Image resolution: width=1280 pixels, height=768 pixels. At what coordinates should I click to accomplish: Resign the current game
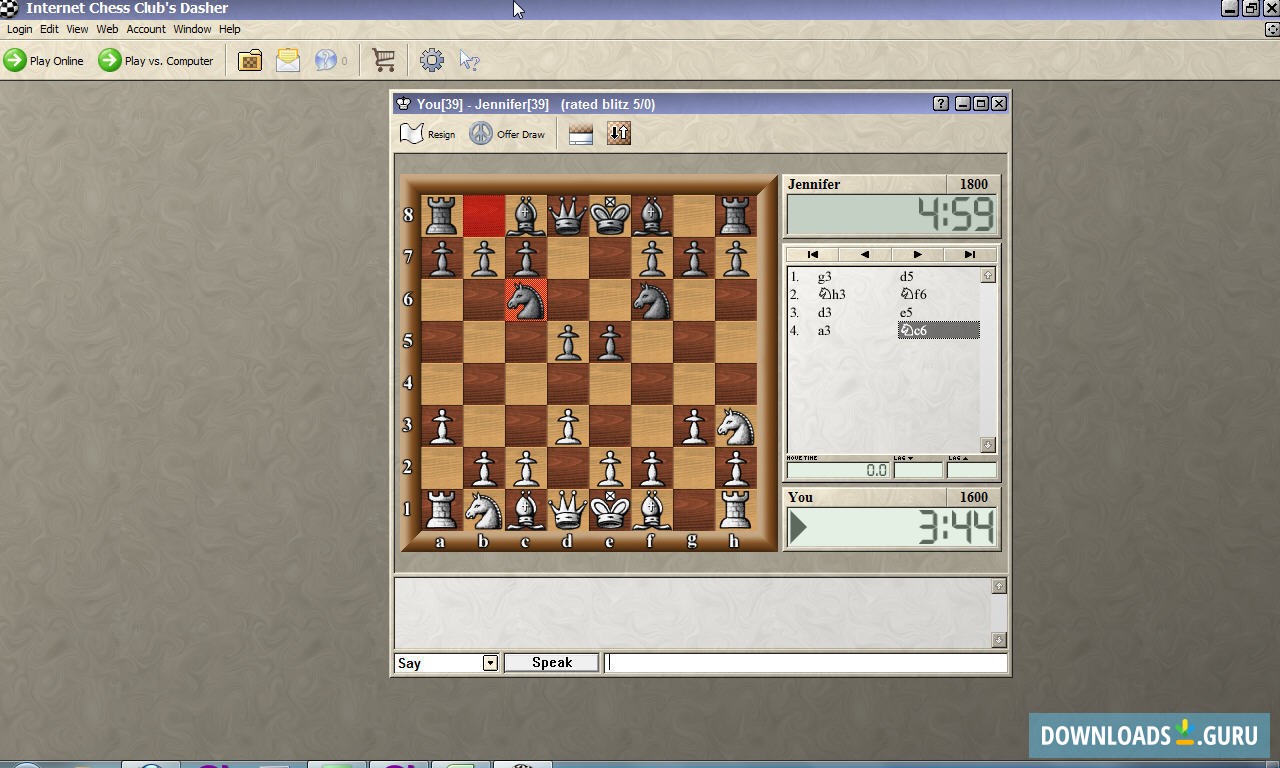tap(428, 134)
